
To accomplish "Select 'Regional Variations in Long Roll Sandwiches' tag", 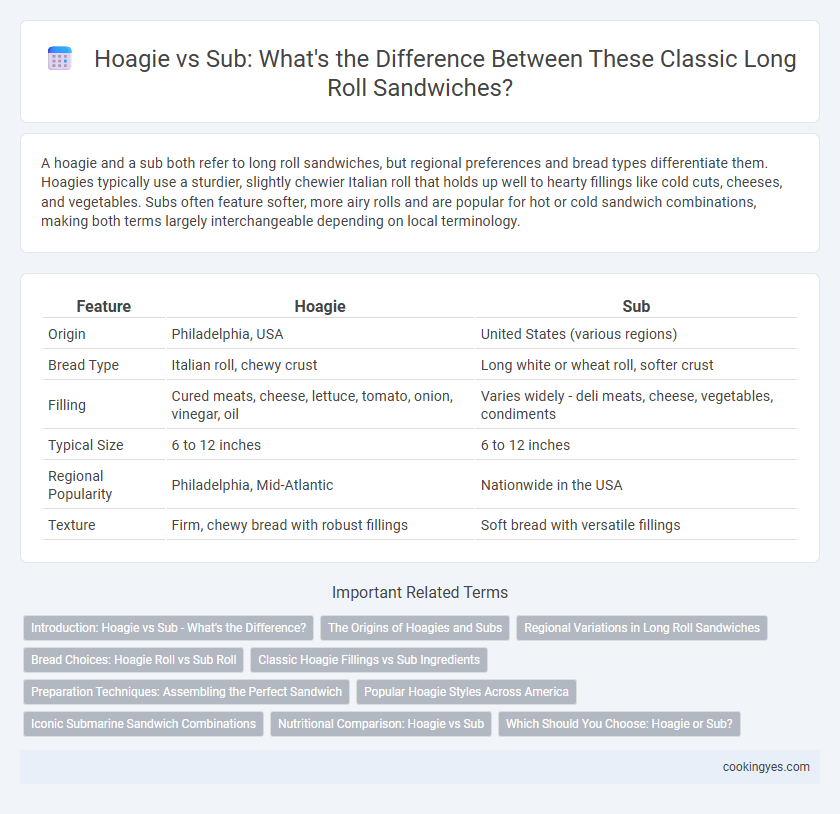I will [x=642, y=628].
